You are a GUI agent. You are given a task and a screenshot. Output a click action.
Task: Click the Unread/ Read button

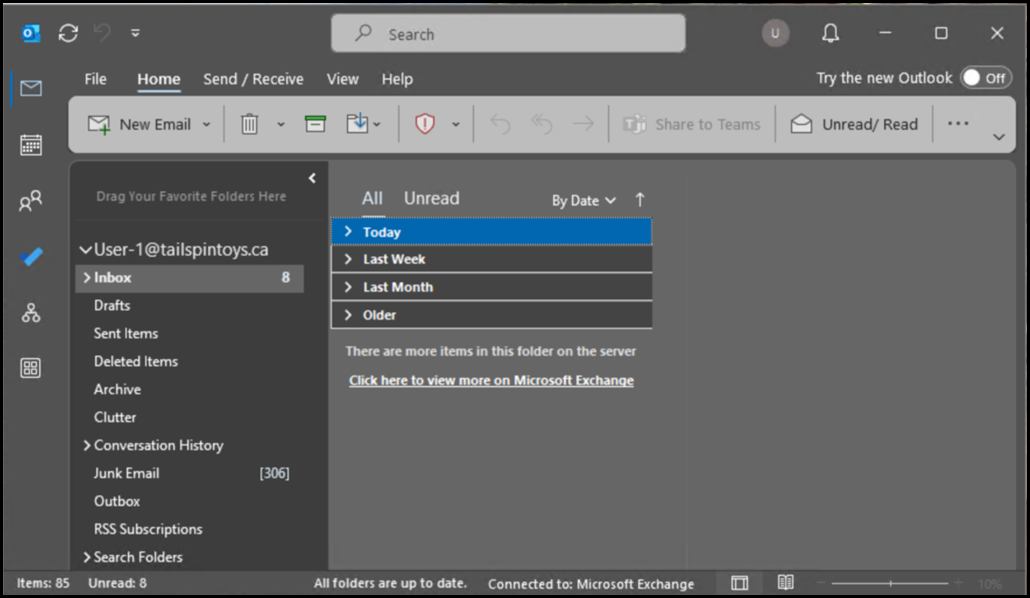point(854,124)
